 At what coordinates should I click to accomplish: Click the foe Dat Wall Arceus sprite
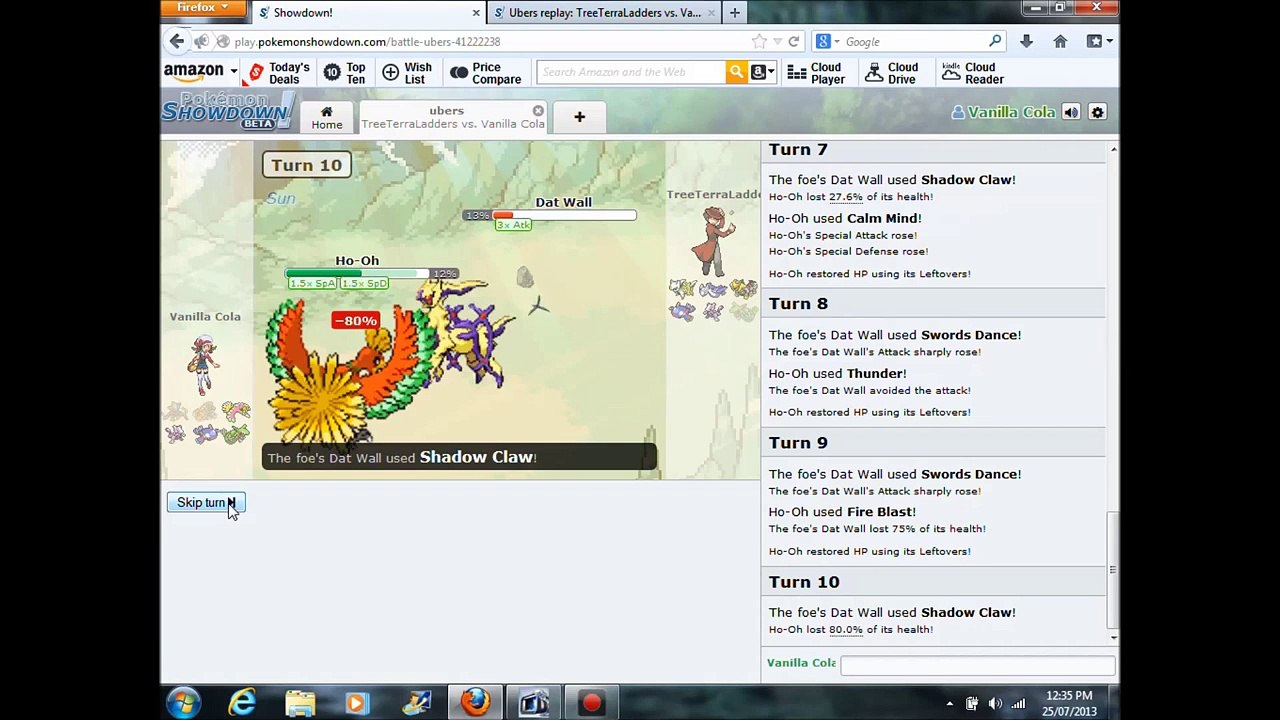tap(466, 332)
